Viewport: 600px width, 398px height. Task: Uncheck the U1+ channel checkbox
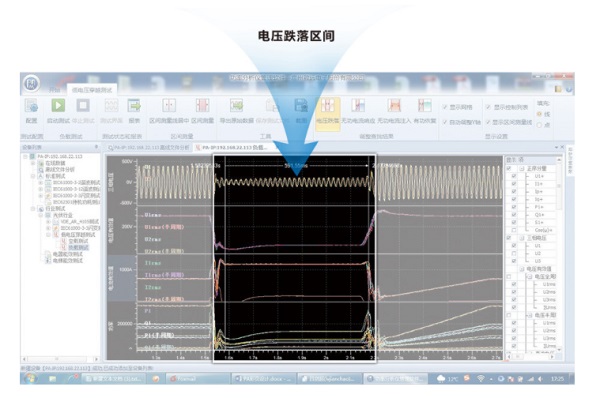click(x=514, y=176)
